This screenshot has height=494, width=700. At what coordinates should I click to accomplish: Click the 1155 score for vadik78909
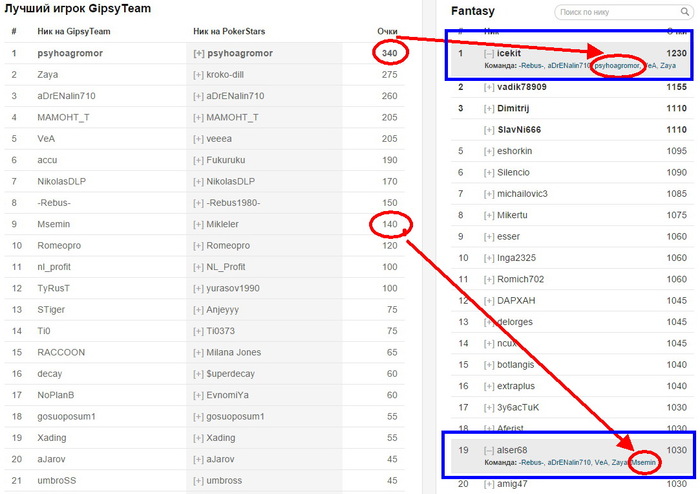(676, 87)
